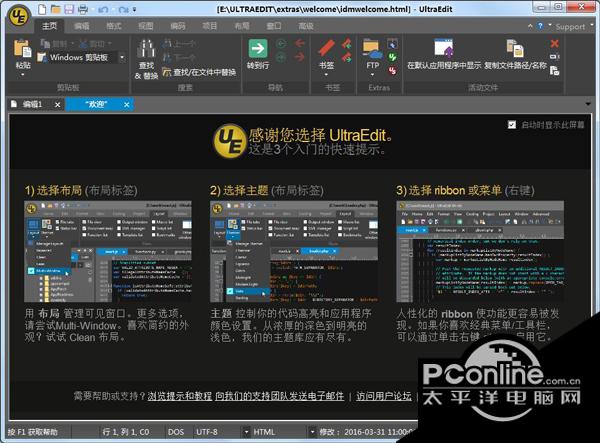Click 在默认应用程序中显示 window icon

coord(444,48)
